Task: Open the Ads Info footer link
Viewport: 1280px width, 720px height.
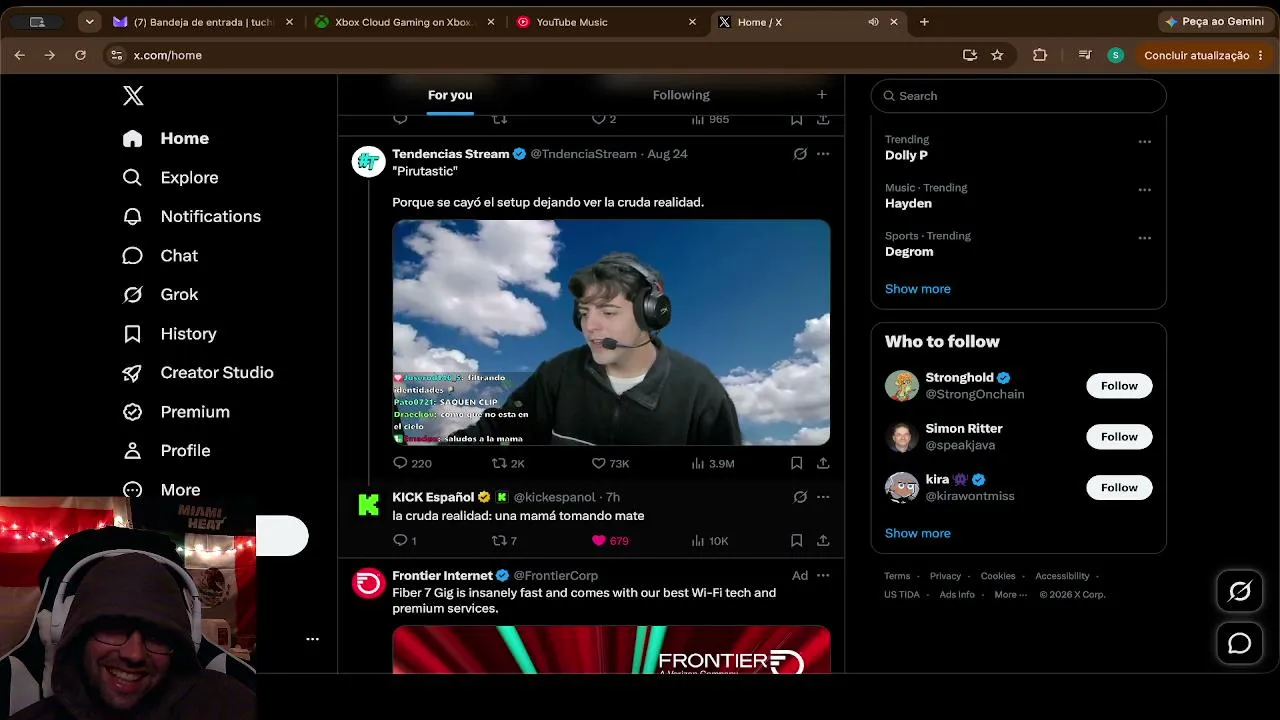Action: click(957, 595)
